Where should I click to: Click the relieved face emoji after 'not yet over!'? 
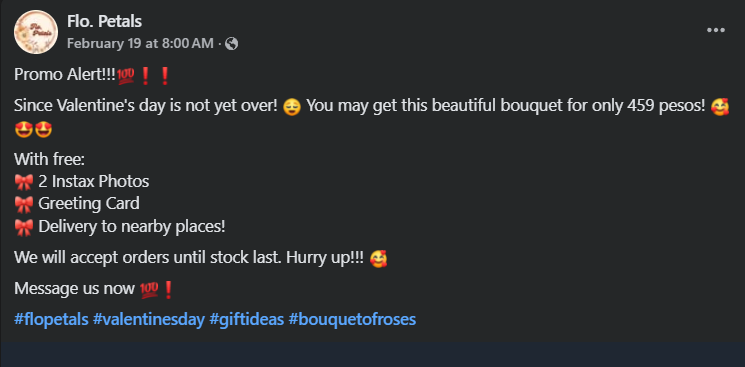coord(292,106)
